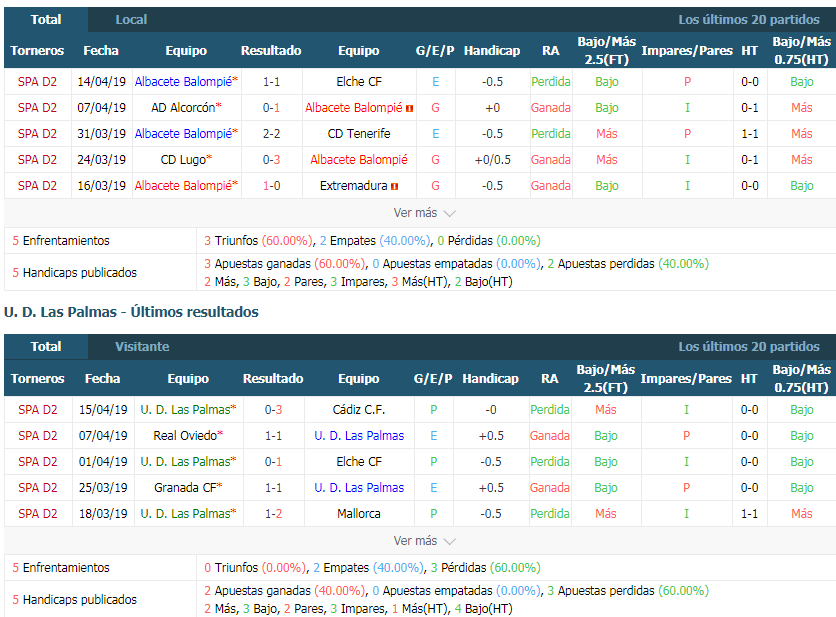Open Cádiz C.F. team link
Viewport: 836px width, 617px height.
coord(359,410)
